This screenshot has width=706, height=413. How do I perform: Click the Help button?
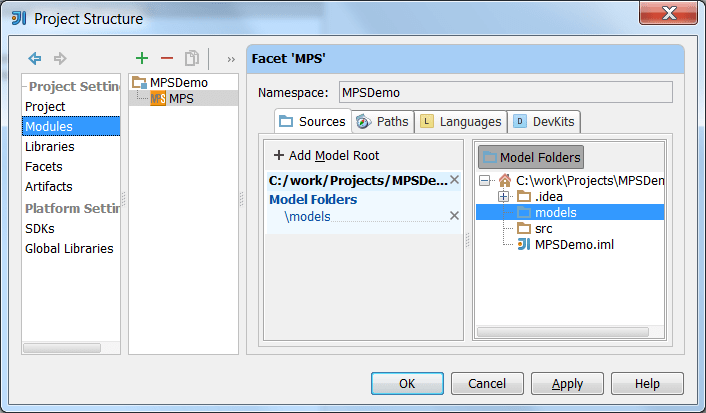647,383
